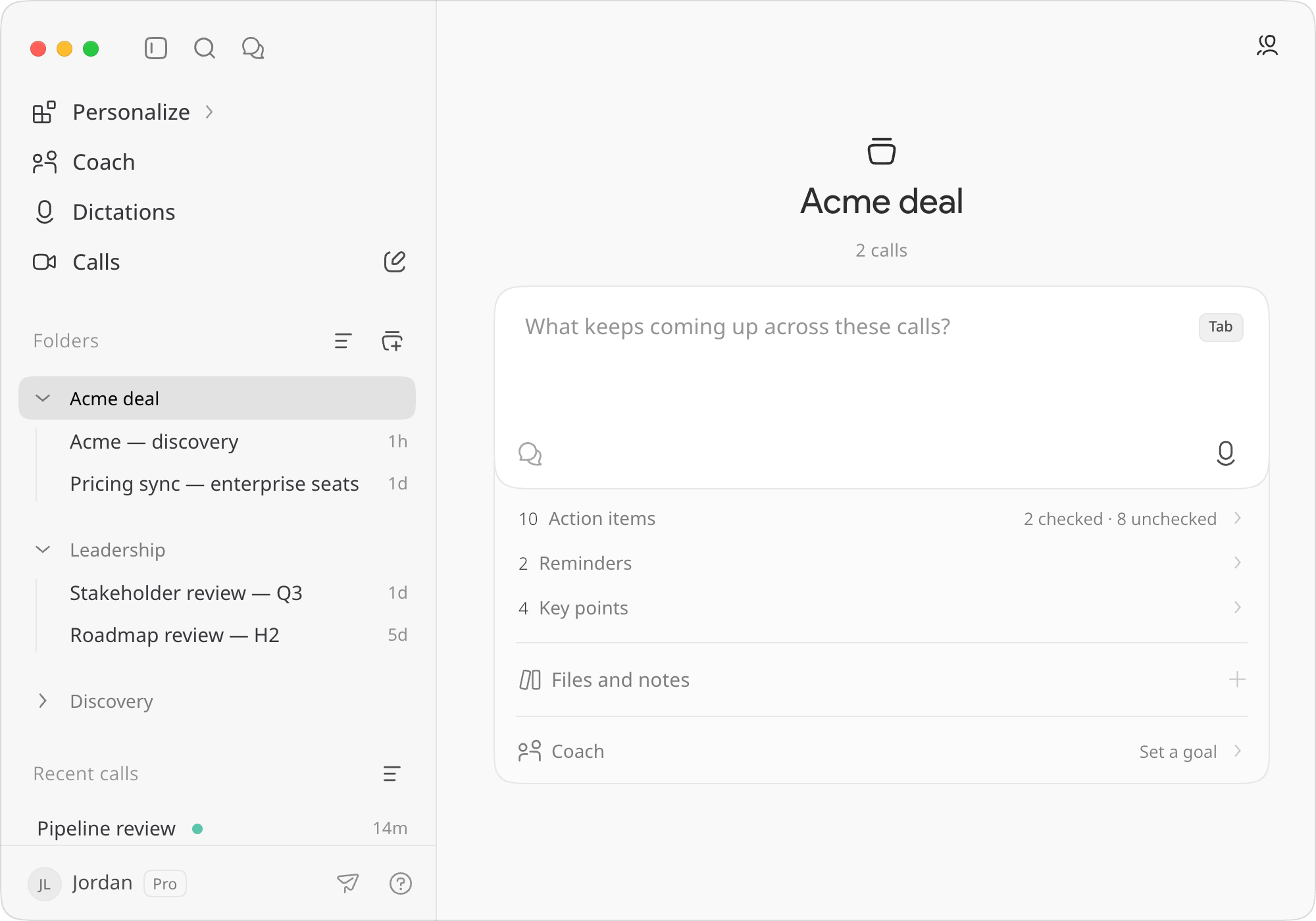
Task: Click the JL avatar for Jordan
Action: click(x=44, y=884)
